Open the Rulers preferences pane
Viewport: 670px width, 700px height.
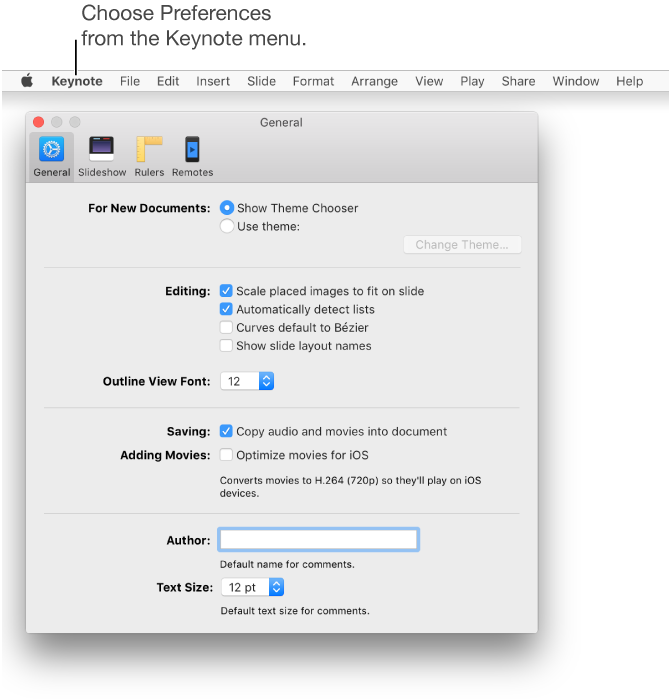149,157
